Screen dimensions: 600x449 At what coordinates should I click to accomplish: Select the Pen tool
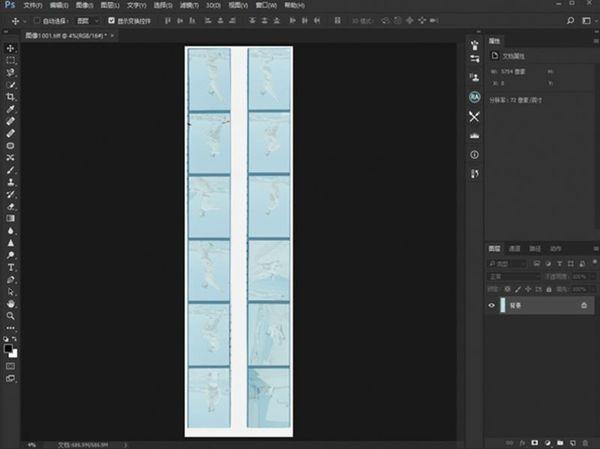[x=10, y=279]
